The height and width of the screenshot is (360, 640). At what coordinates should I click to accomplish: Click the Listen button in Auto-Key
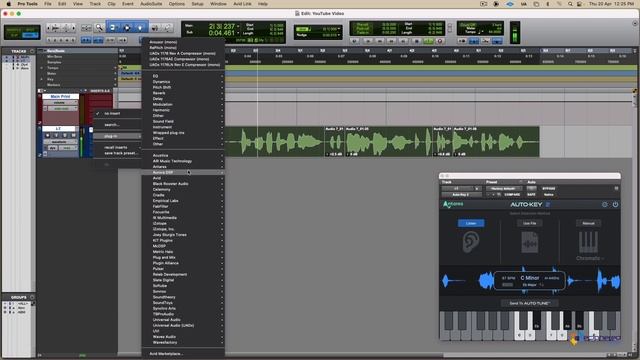point(471,223)
